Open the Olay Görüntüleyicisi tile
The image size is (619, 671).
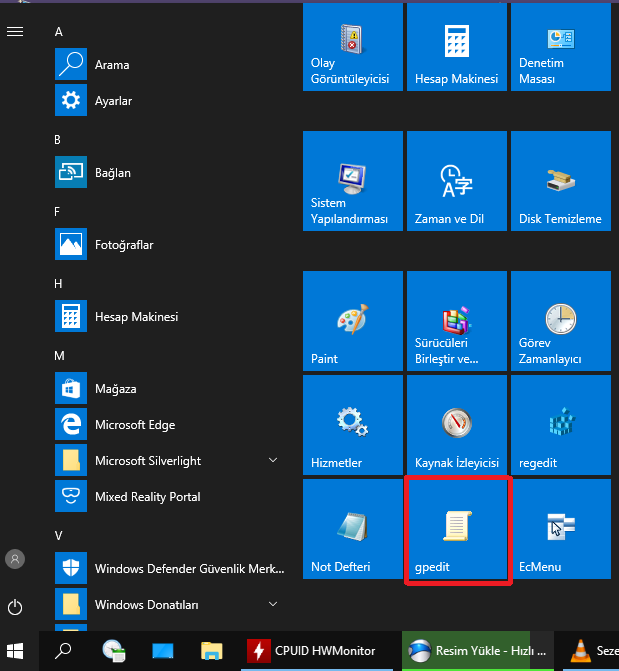click(353, 47)
